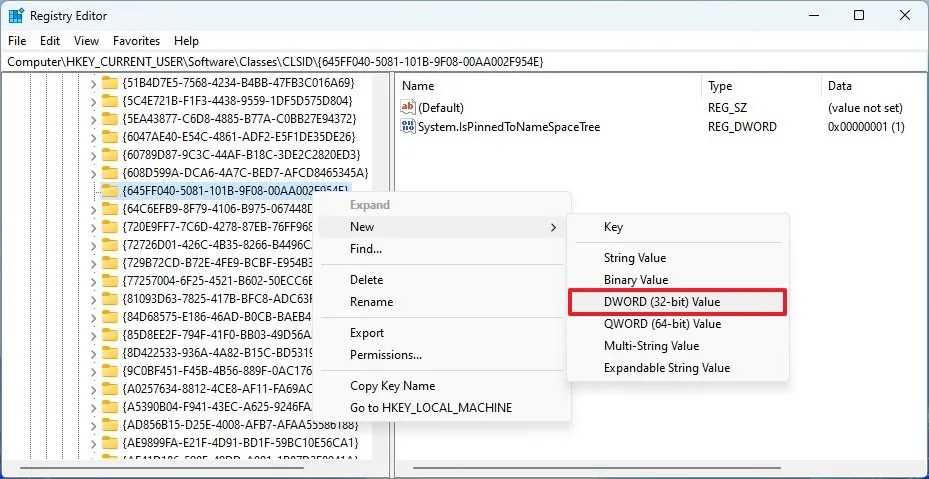Click folder icon of {51B4D7E5-7568-4234-B4BB-47FB3C016A69}
This screenshot has height=479, width=929.
[110, 82]
